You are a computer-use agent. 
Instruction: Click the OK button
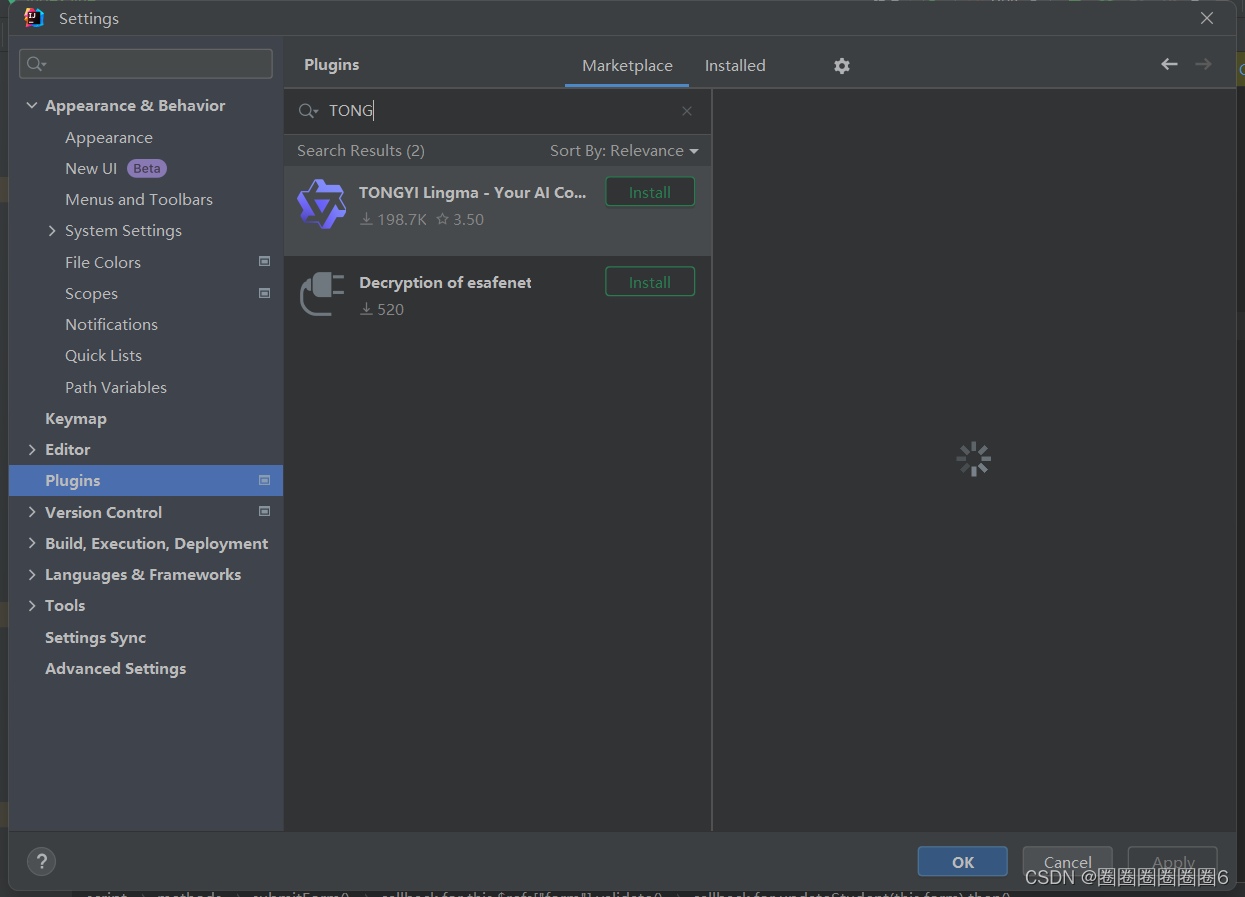click(x=962, y=862)
